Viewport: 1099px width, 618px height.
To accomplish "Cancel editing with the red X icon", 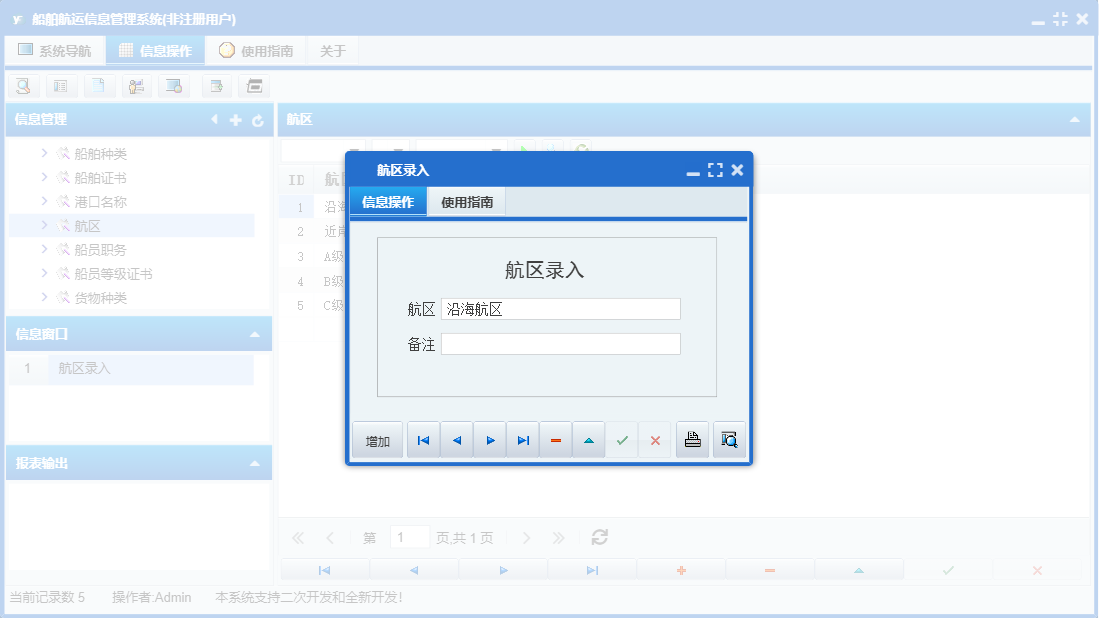I will 655,439.
